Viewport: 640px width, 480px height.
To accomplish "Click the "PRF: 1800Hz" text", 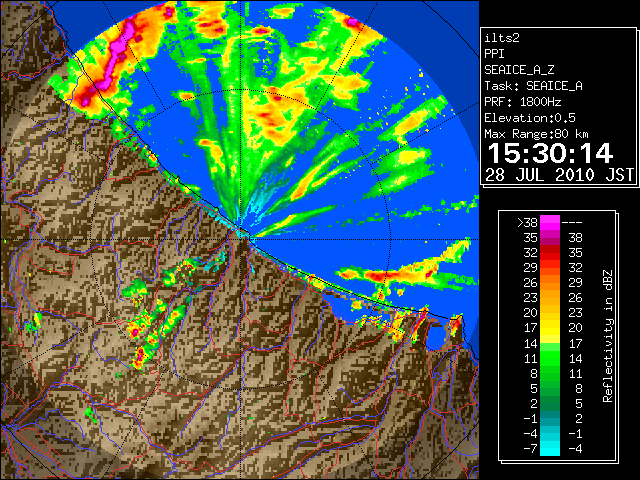I will click(522, 102).
